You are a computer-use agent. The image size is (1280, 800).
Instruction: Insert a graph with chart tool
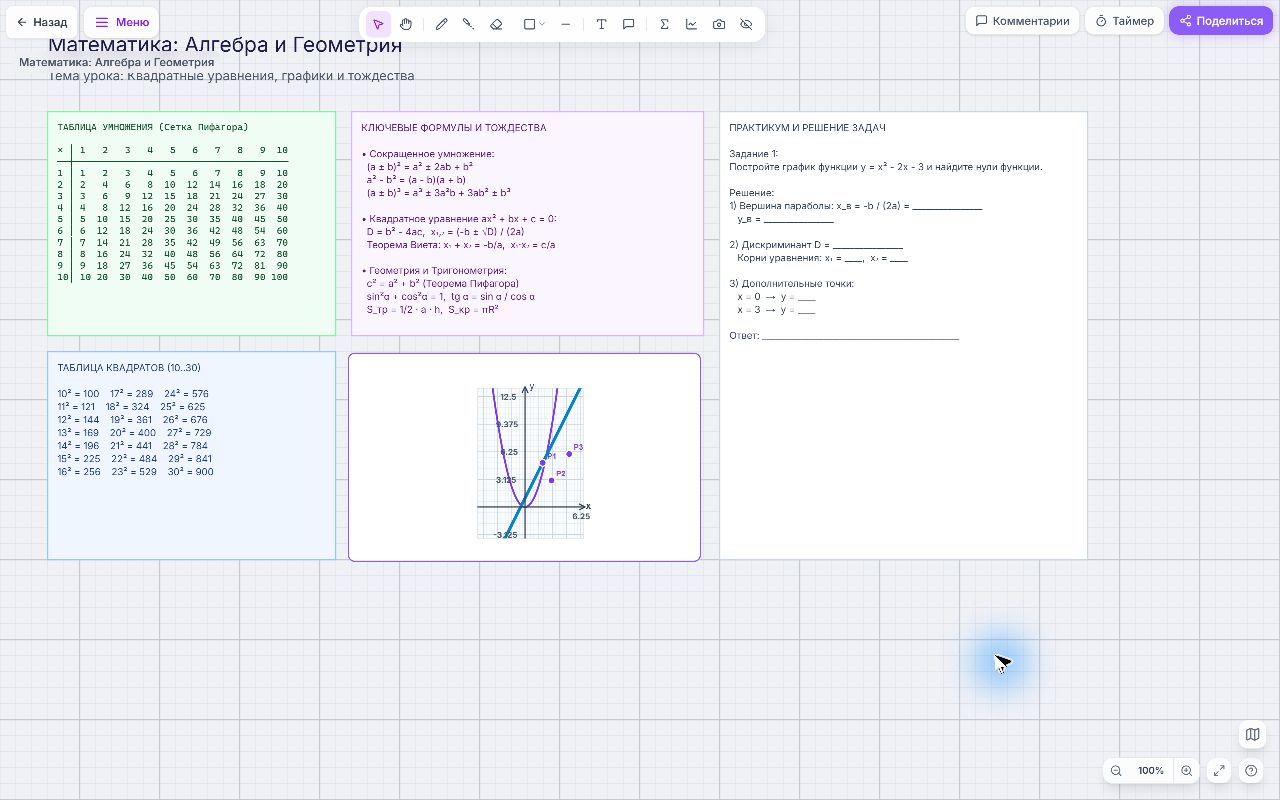pos(691,24)
